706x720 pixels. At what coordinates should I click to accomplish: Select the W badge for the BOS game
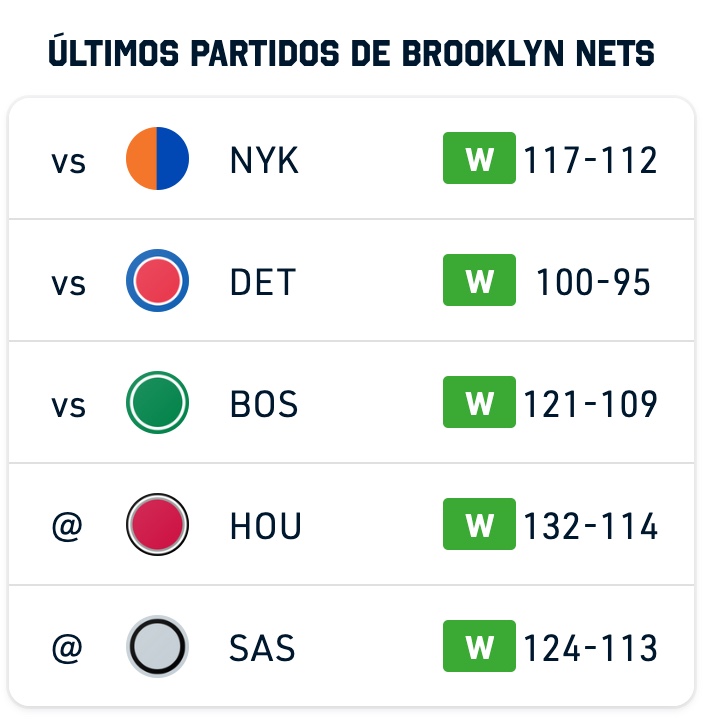479,402
